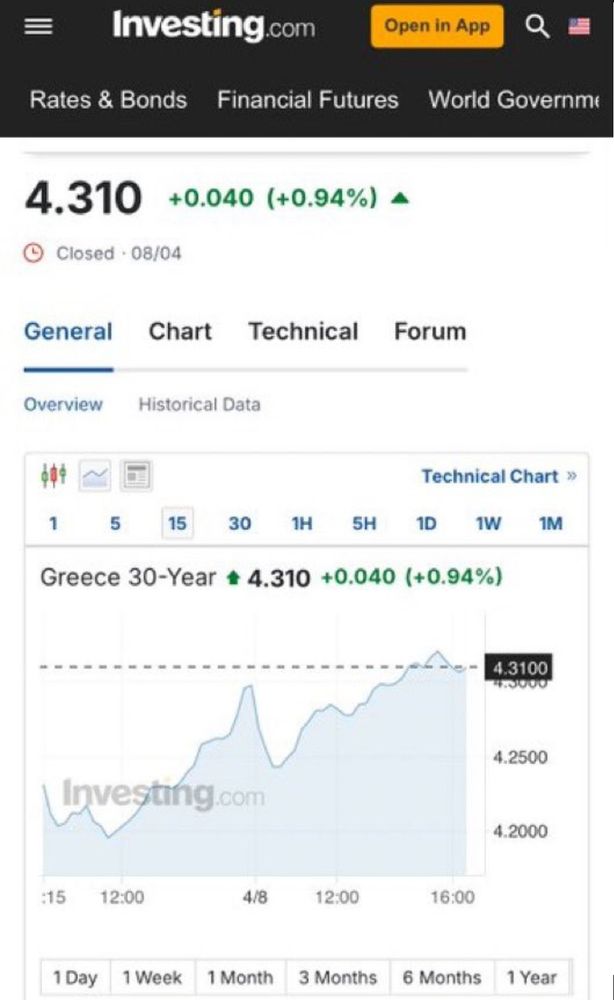Switch to the Forum tab
The height and width of the screenshot is (1000, 614).
pyautogui.click(x=430, y=332)
